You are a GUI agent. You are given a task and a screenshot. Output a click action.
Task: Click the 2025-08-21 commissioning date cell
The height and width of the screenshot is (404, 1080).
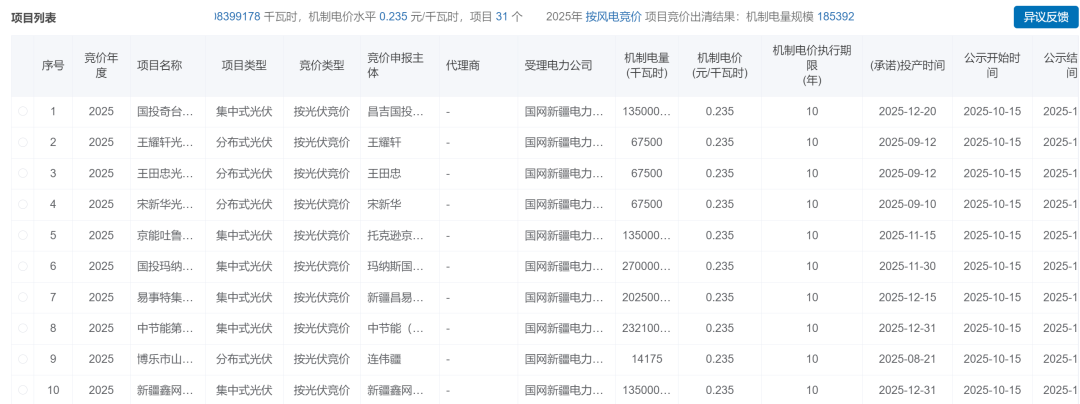click(907, 359)
